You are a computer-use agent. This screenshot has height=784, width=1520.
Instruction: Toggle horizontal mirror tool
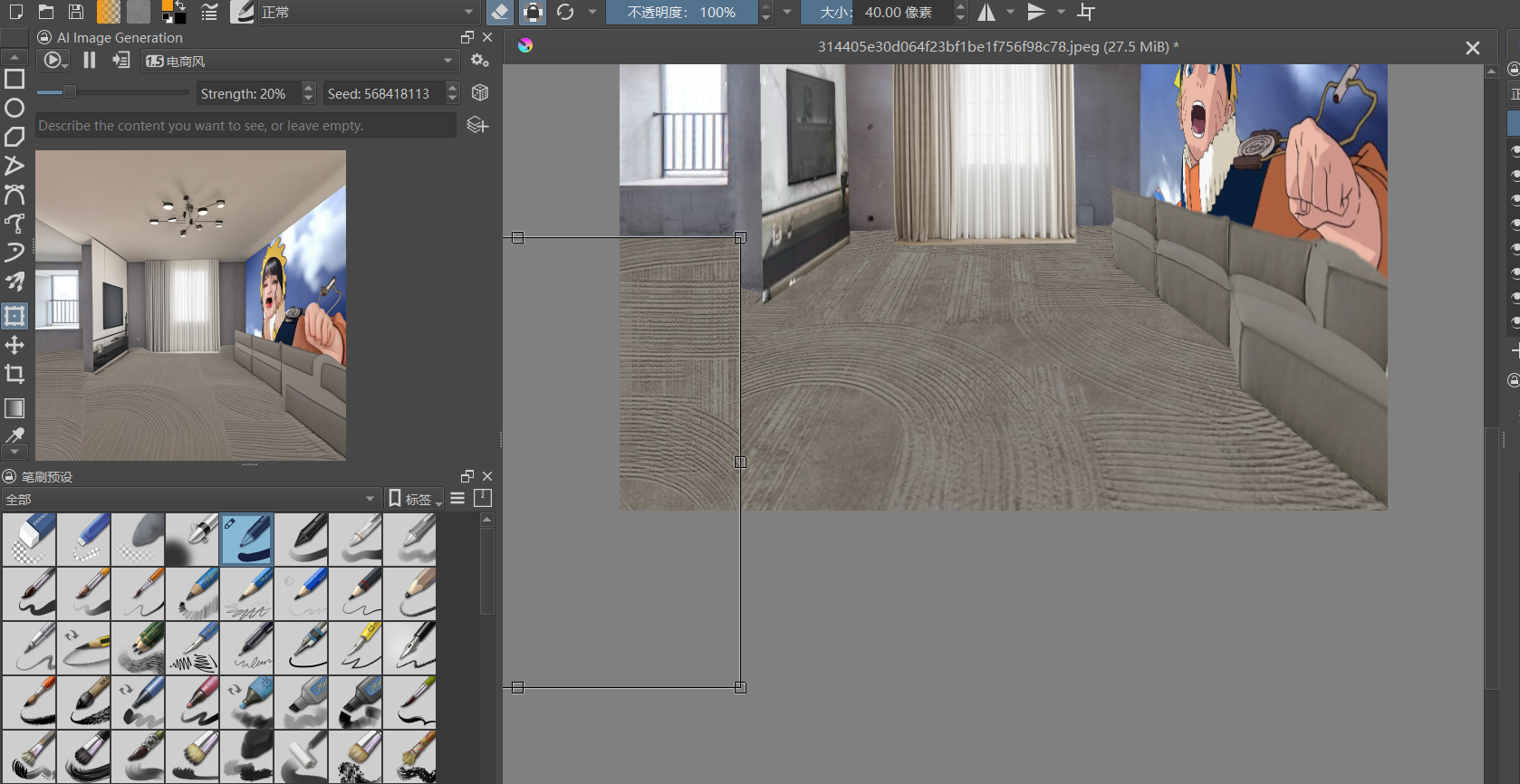[x=986, y=12]
